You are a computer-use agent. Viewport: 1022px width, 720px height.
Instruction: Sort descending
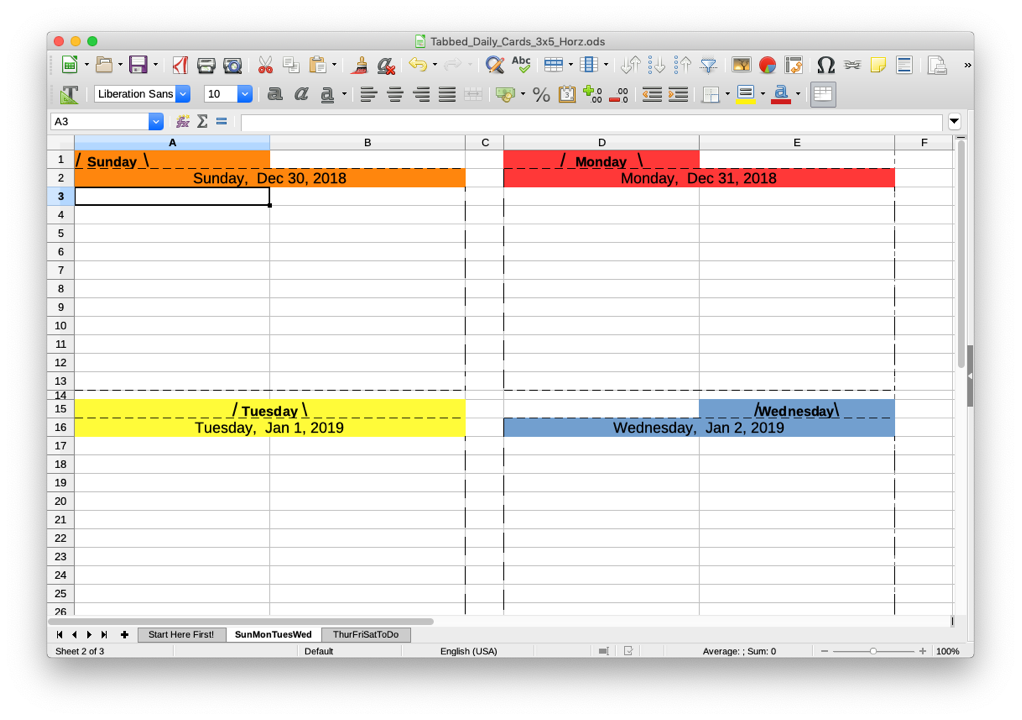pos(682,65)
